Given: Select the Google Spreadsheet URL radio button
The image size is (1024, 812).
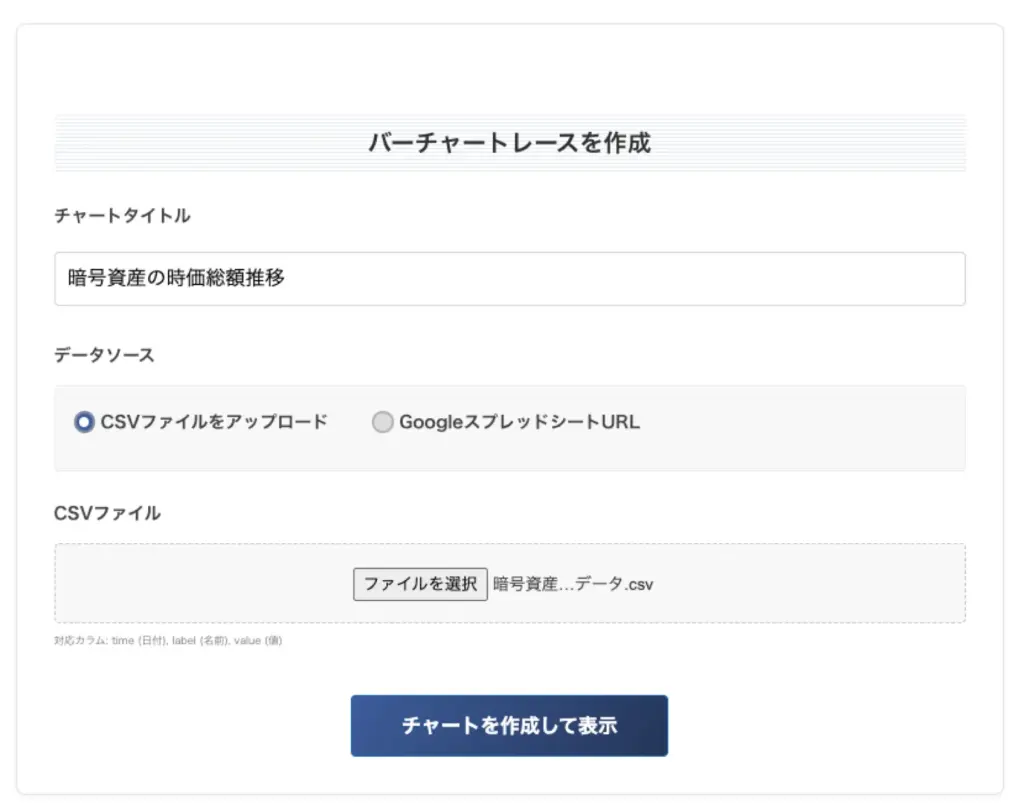Looking at the screenshot, I should tap(382, 422).
